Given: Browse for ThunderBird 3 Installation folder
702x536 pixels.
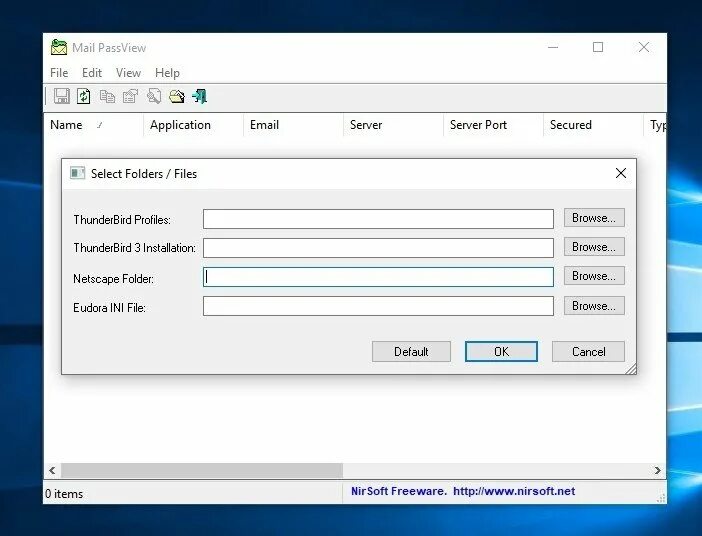Looking at the screenshot, I should [594, 247].
